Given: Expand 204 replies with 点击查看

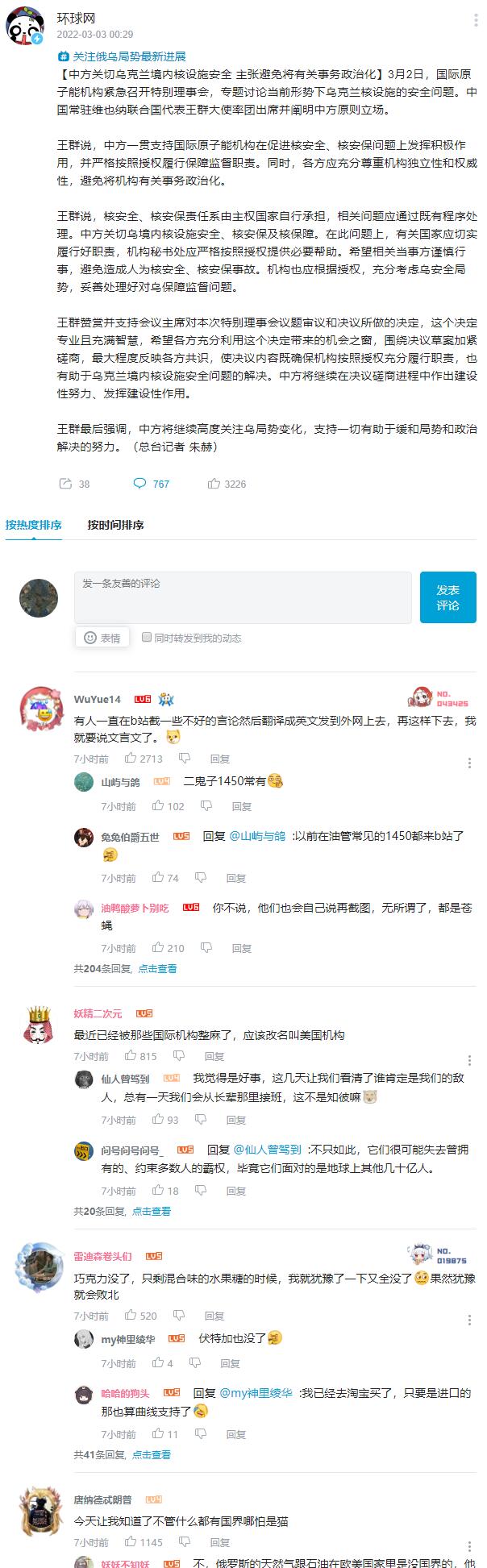Looking at the screenshot, I should 157,968.
